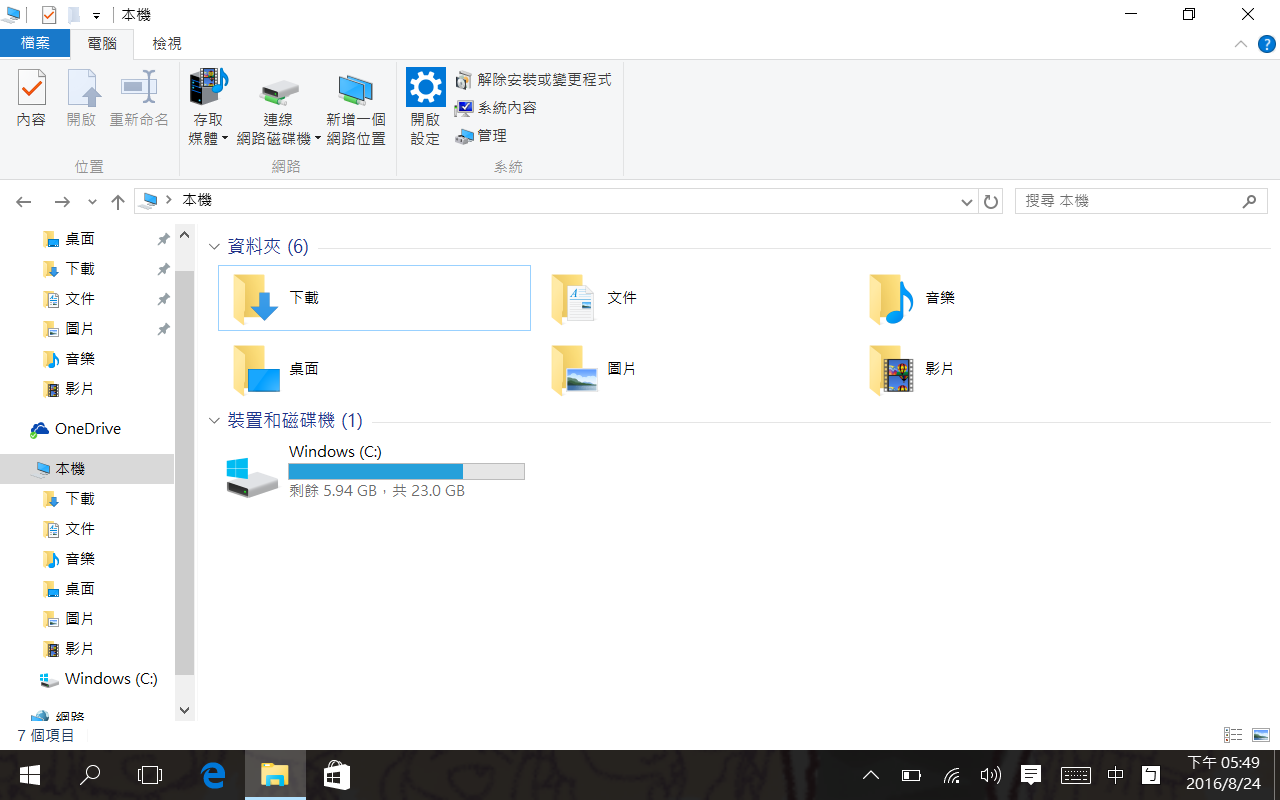Open the 檔案 file tab
Screen dimensions: 1280x800
tap(35, 44)
